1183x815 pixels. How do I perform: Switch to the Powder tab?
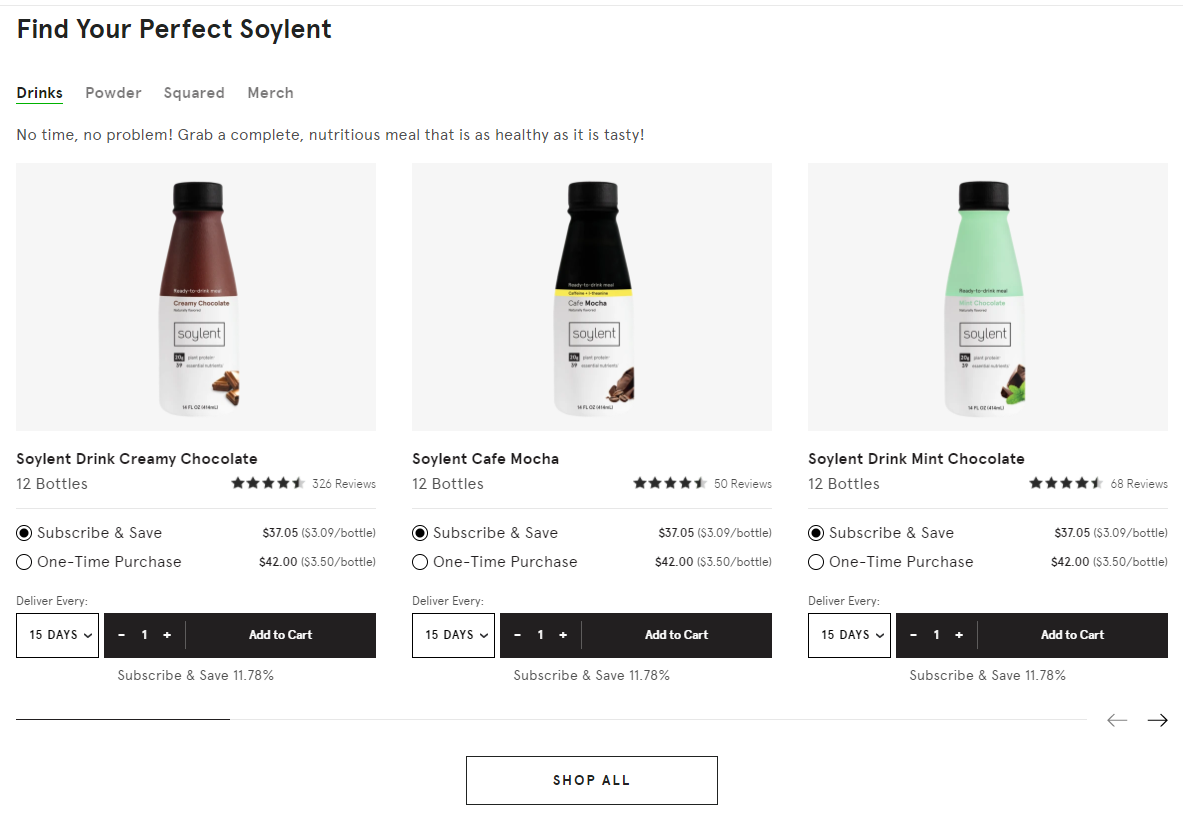click(113, 93)
